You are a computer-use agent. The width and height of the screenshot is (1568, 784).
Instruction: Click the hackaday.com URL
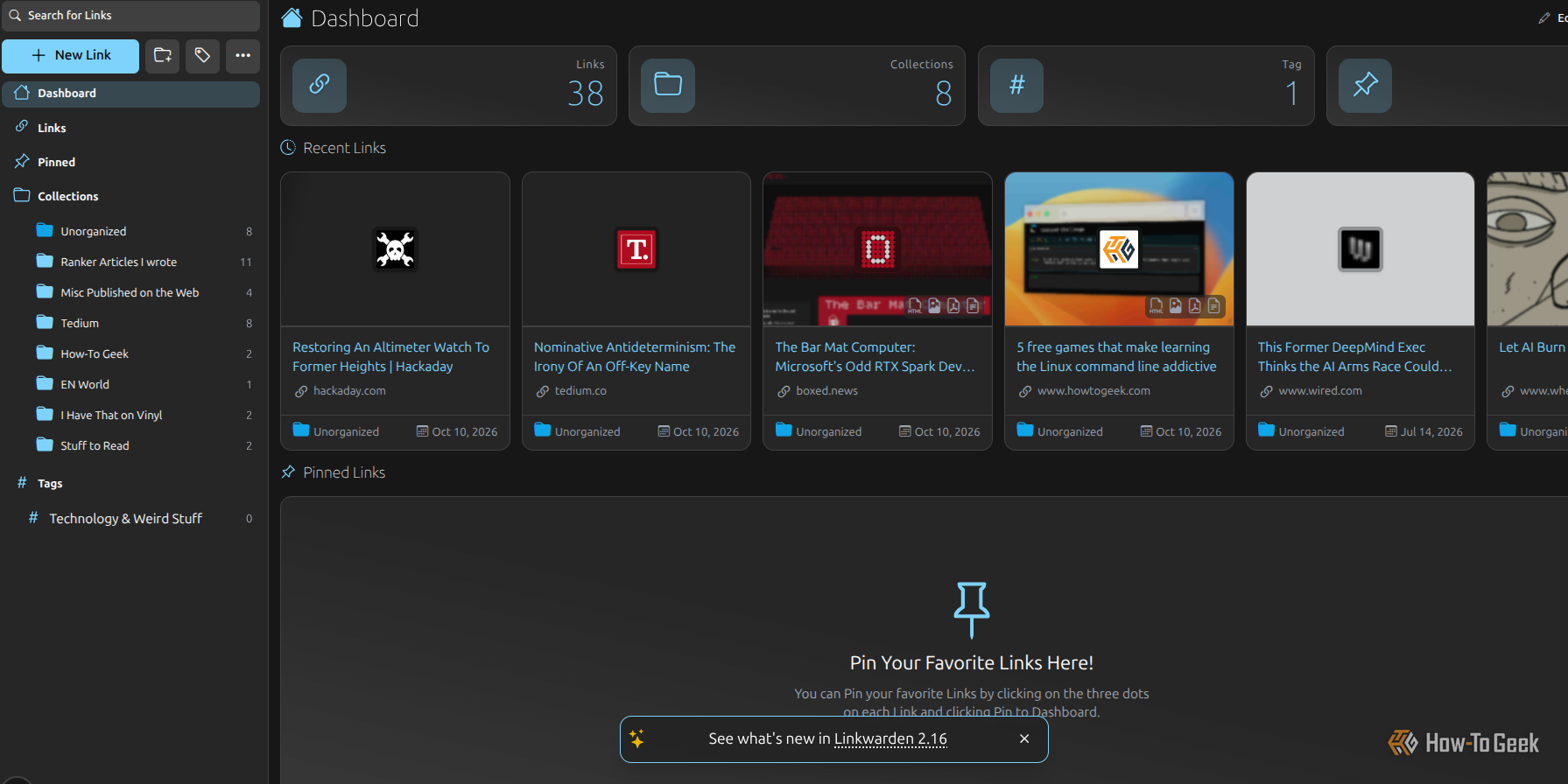[349, 391]
